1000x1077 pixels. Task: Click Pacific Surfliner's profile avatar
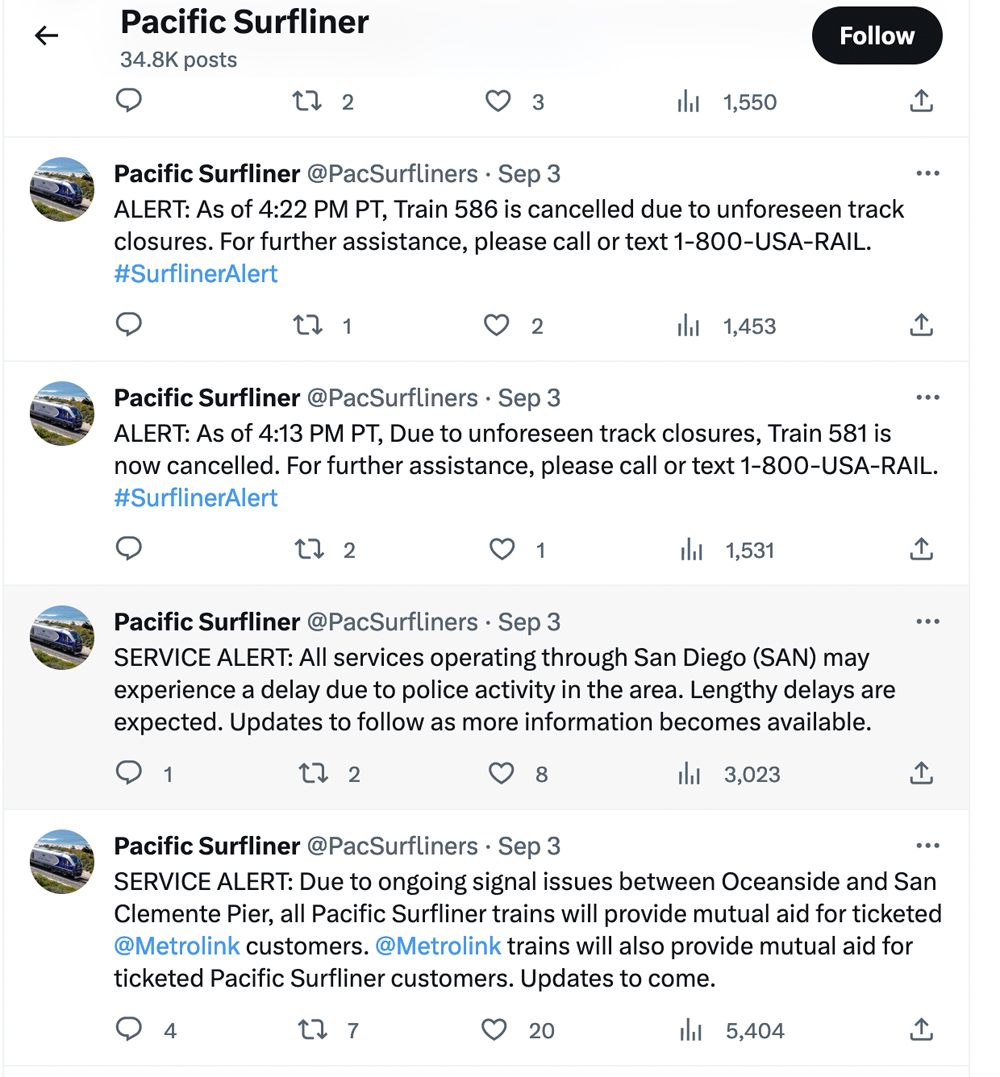(61, 190)
